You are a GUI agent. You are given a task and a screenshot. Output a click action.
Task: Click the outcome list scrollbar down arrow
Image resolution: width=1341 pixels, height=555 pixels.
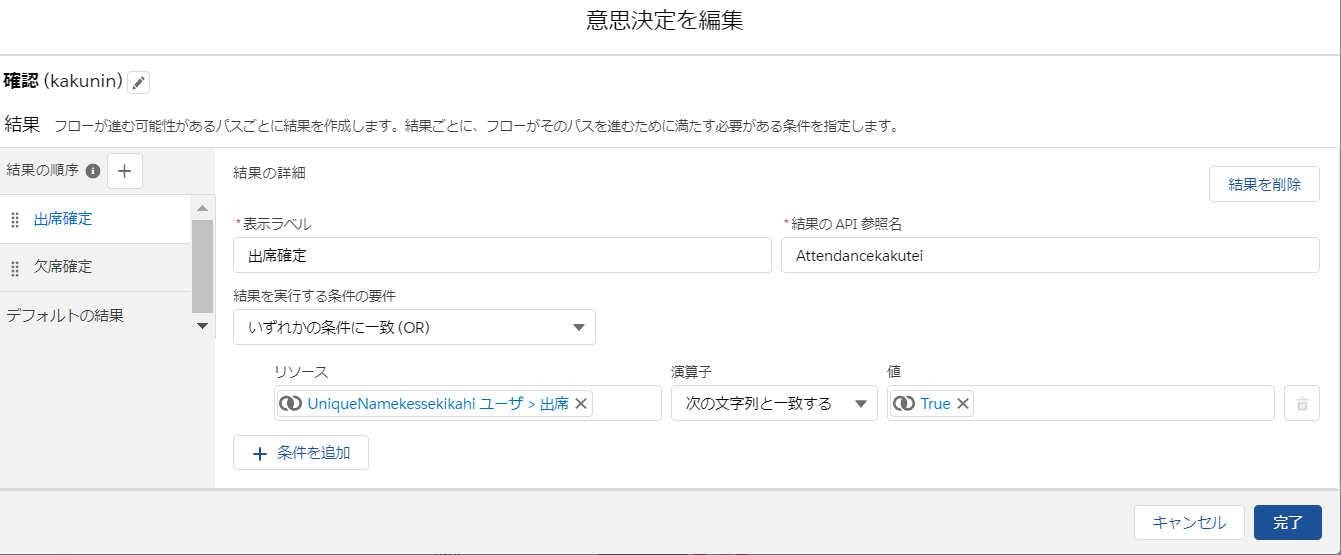202,326
